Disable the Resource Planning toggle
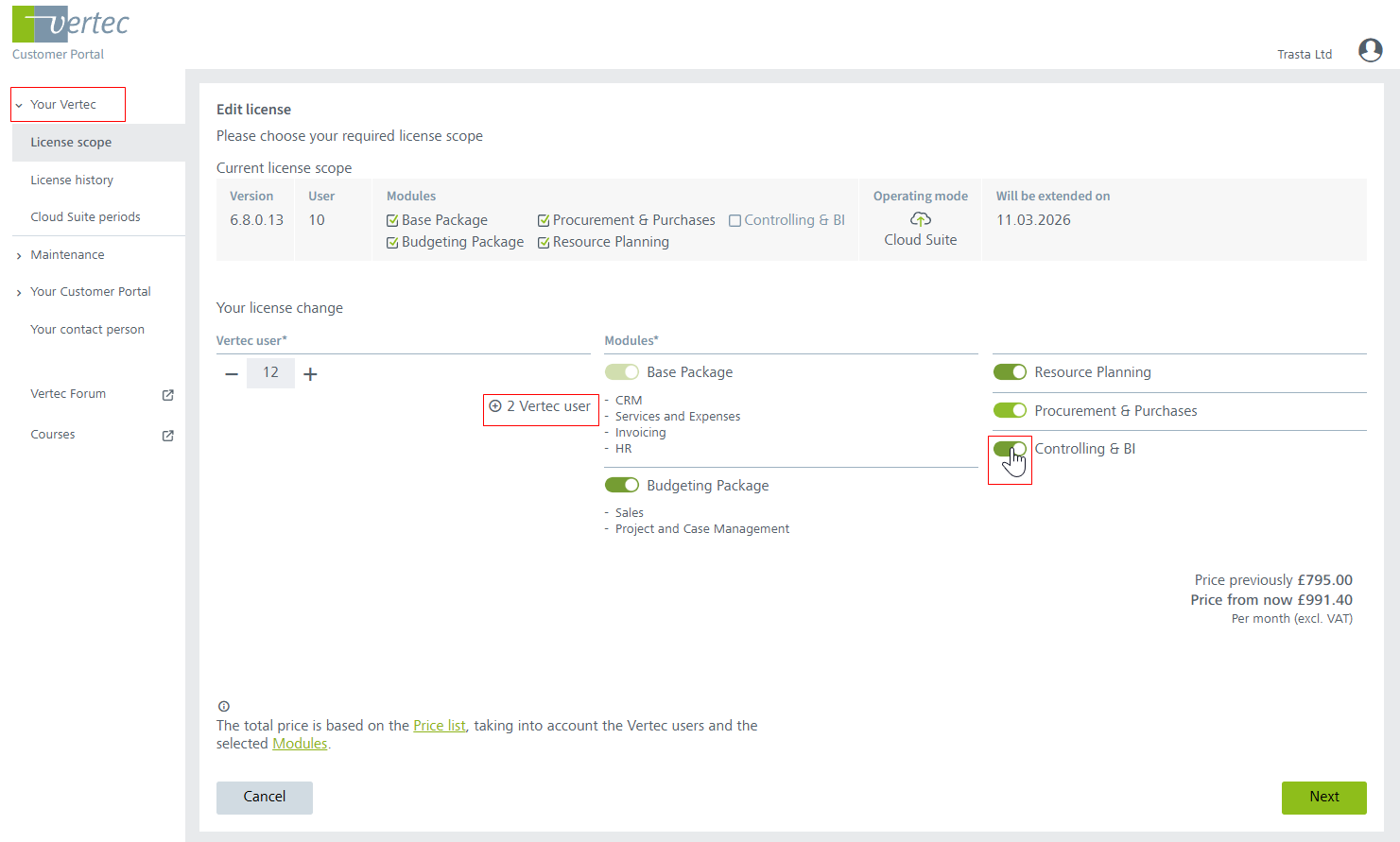 (1010, 372)
